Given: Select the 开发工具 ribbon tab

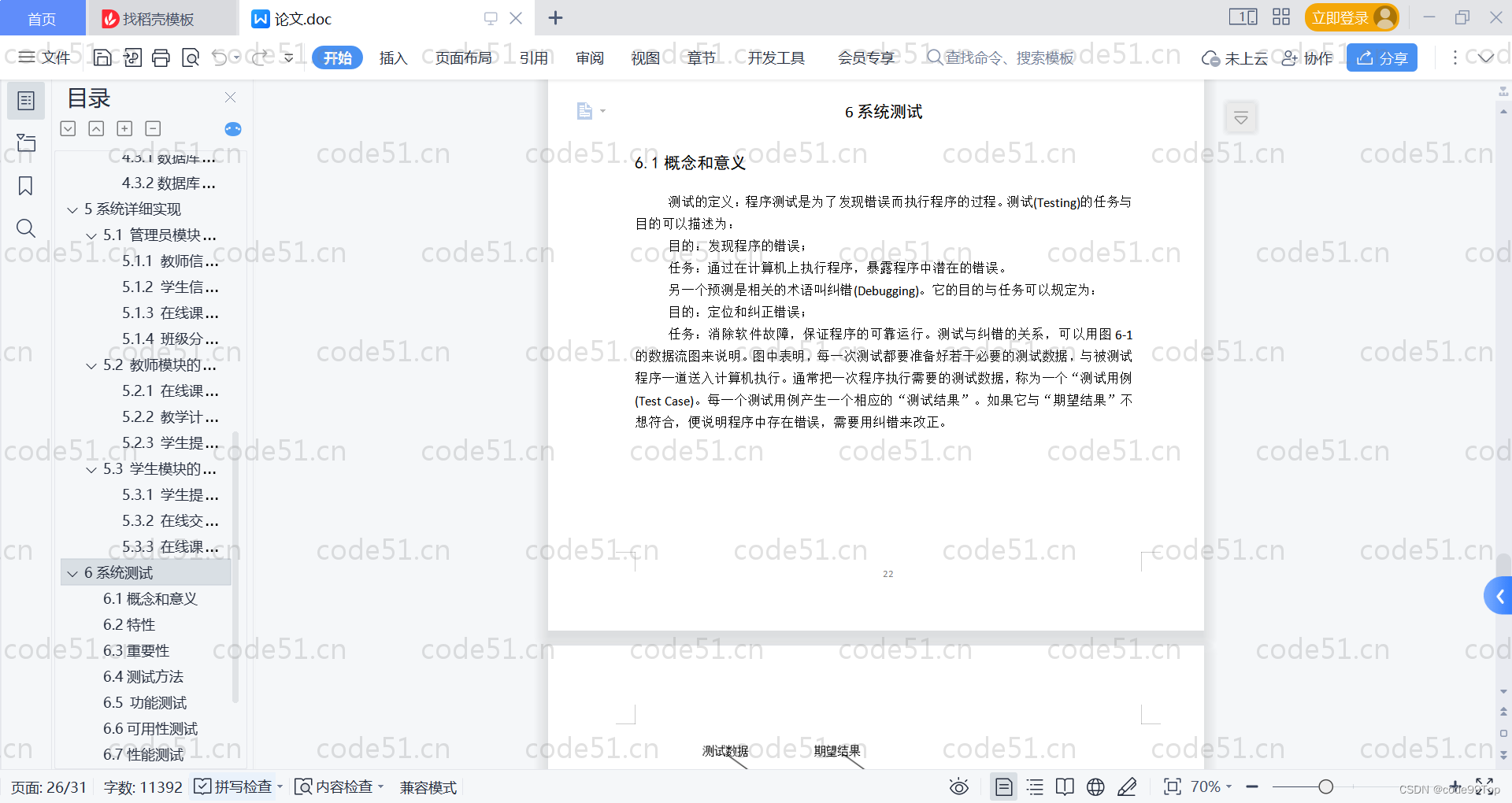Looking at the screenshot, I should point(776,57).
